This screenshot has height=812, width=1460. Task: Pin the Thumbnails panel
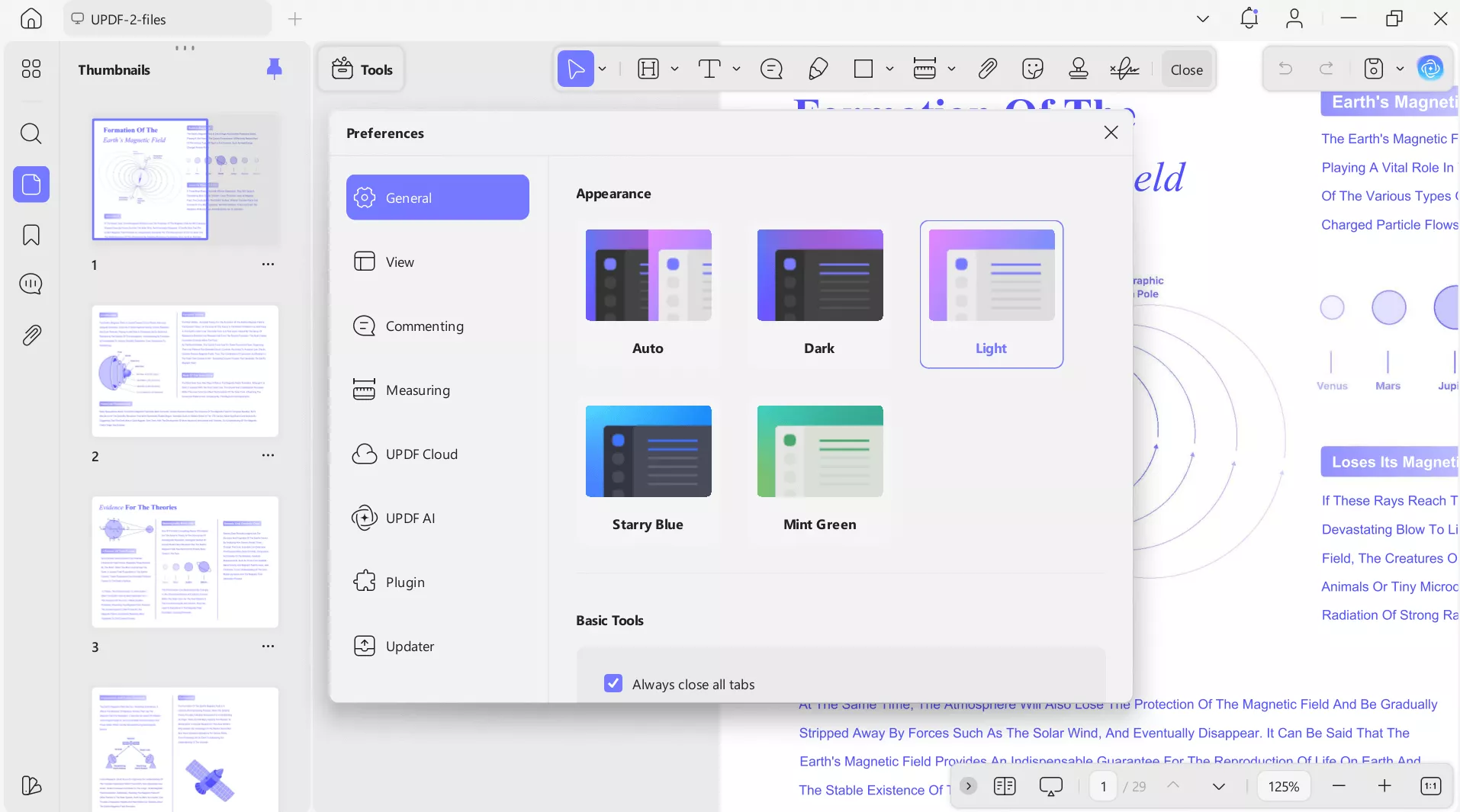(x=274, y=69)
